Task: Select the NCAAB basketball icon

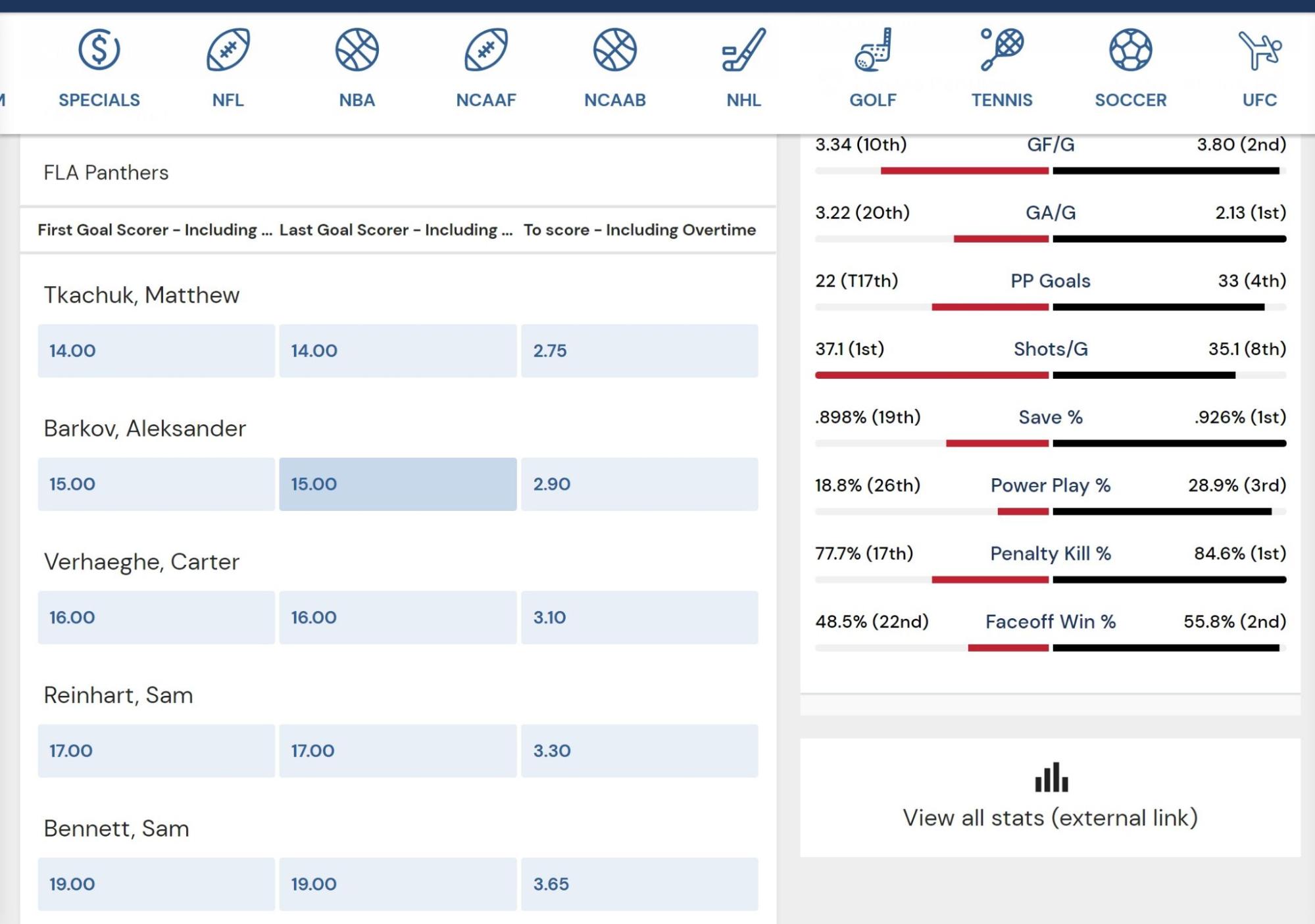Action: pyautogui.click(x=614, y=49)
